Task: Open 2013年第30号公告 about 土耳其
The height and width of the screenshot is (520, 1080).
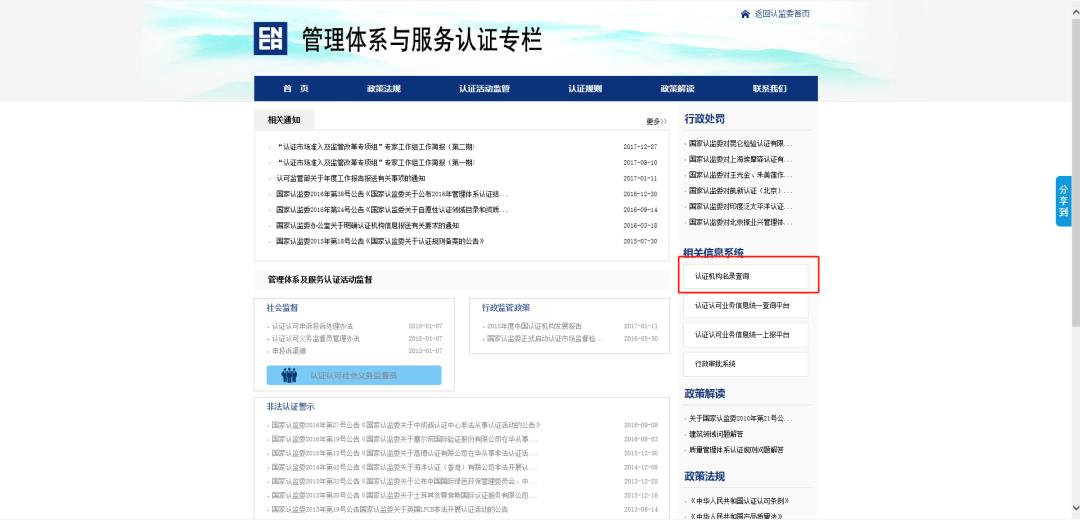Action: tap(404, 495)
